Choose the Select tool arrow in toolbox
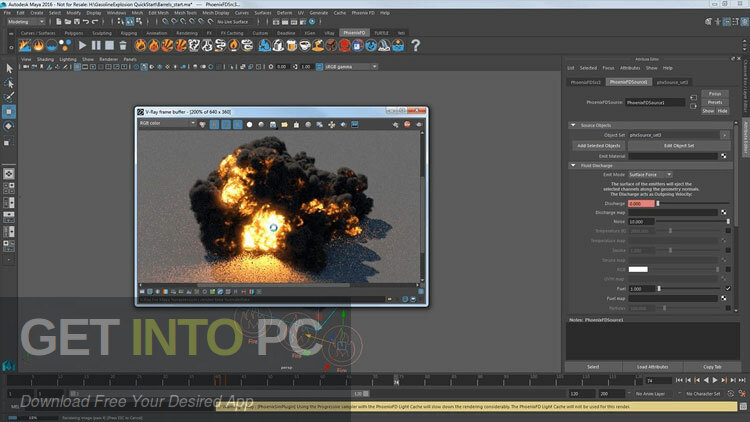750x422 pixels. tap(9, 68)
